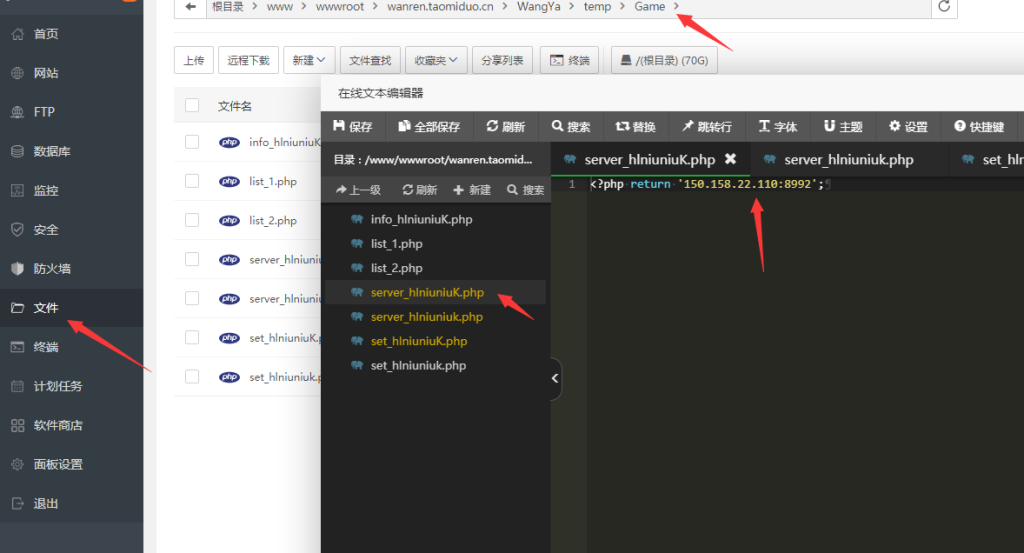1024x553 pixels.
Task: Close the server_hlniuniuK.php editor tab
Action: [x=730, y=159]
